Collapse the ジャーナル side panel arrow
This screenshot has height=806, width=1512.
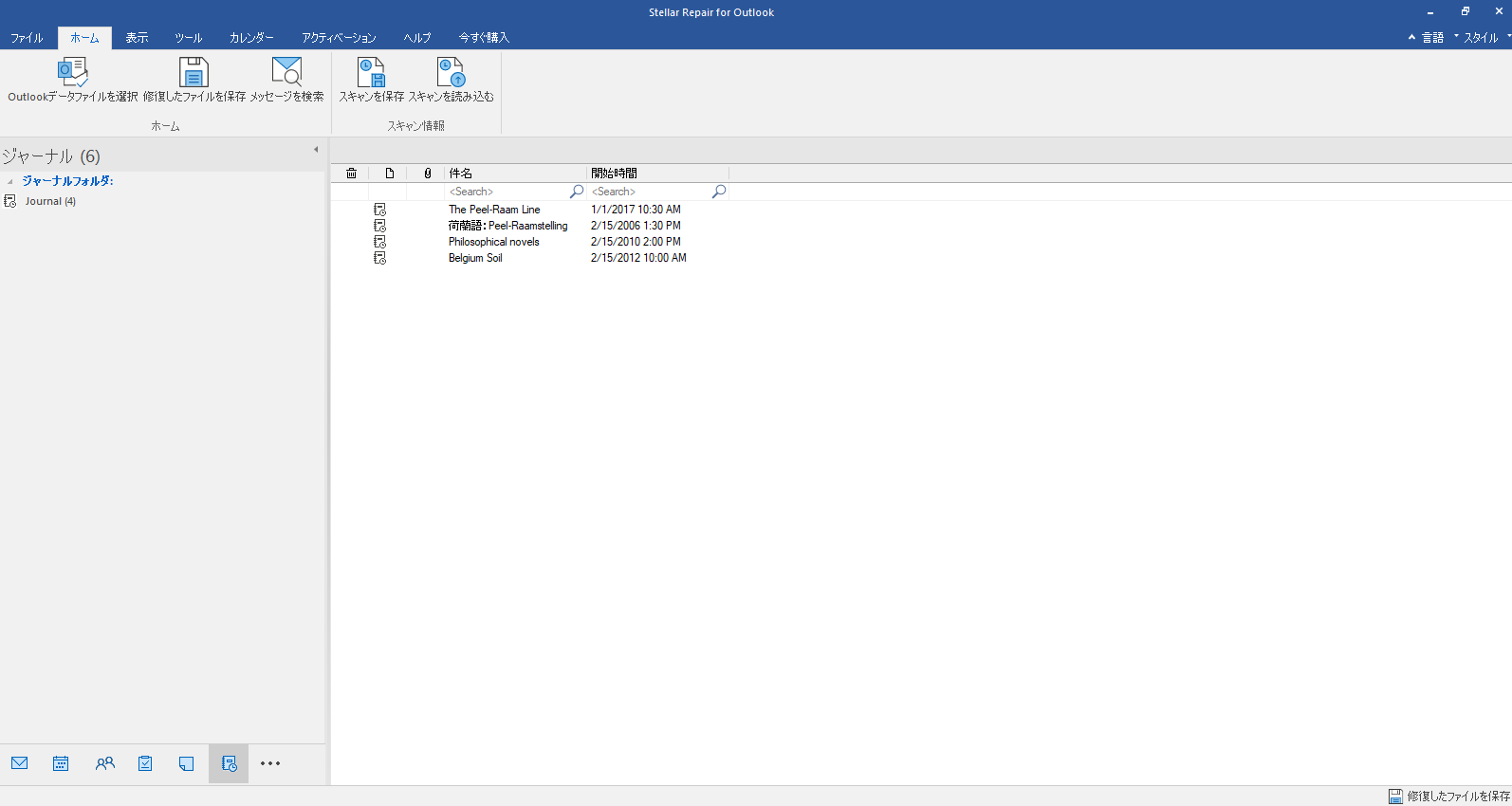pyautogui.click(x=316, y=149)
